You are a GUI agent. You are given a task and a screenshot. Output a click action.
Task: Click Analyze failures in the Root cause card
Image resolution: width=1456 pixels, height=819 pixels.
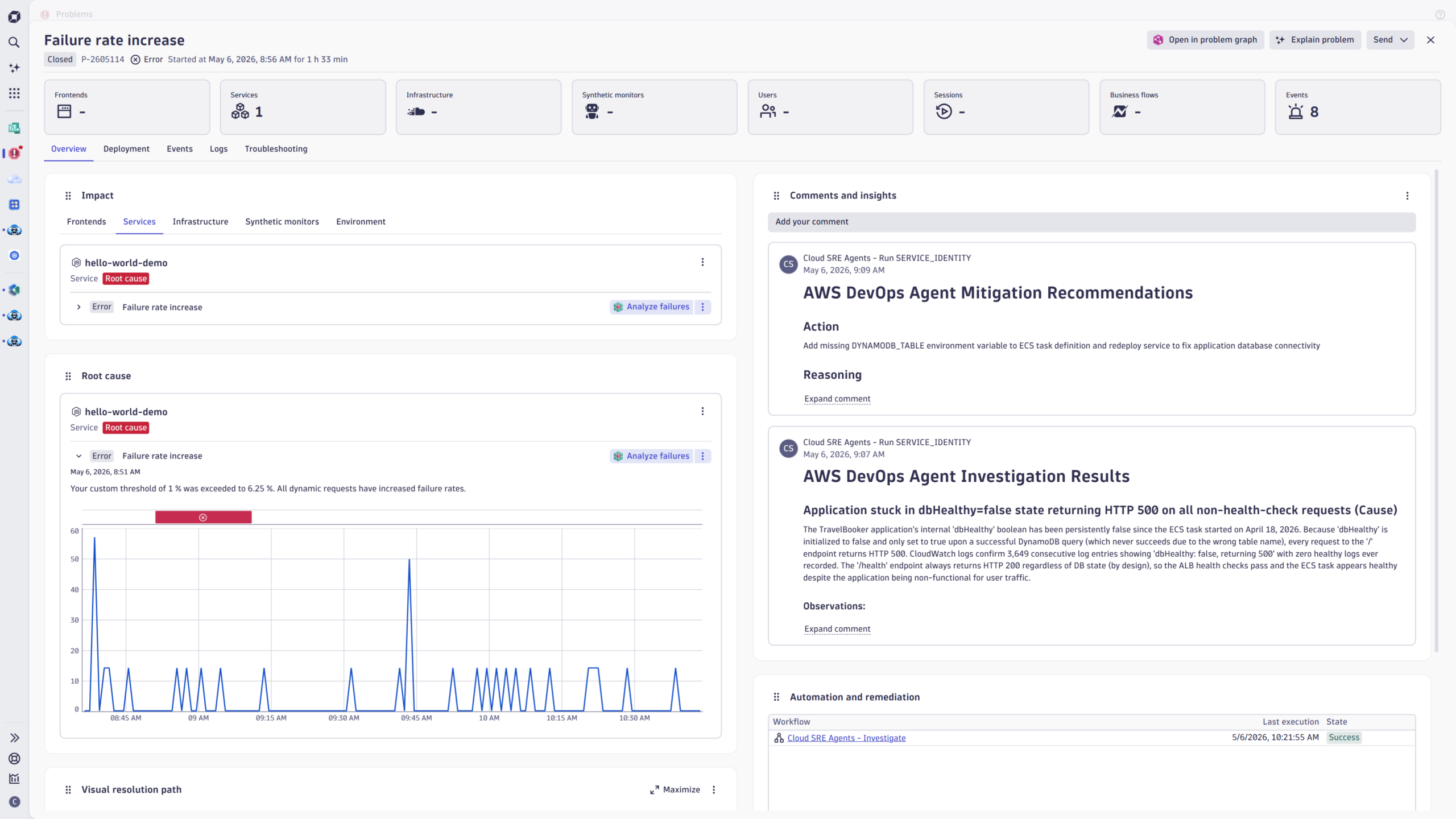[x=652, y=456]
